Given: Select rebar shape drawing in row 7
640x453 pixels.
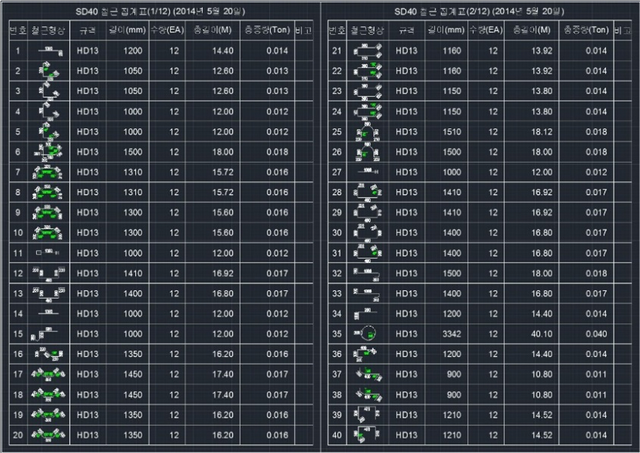Looking at the screenshot, I should [x=48, y=172].
